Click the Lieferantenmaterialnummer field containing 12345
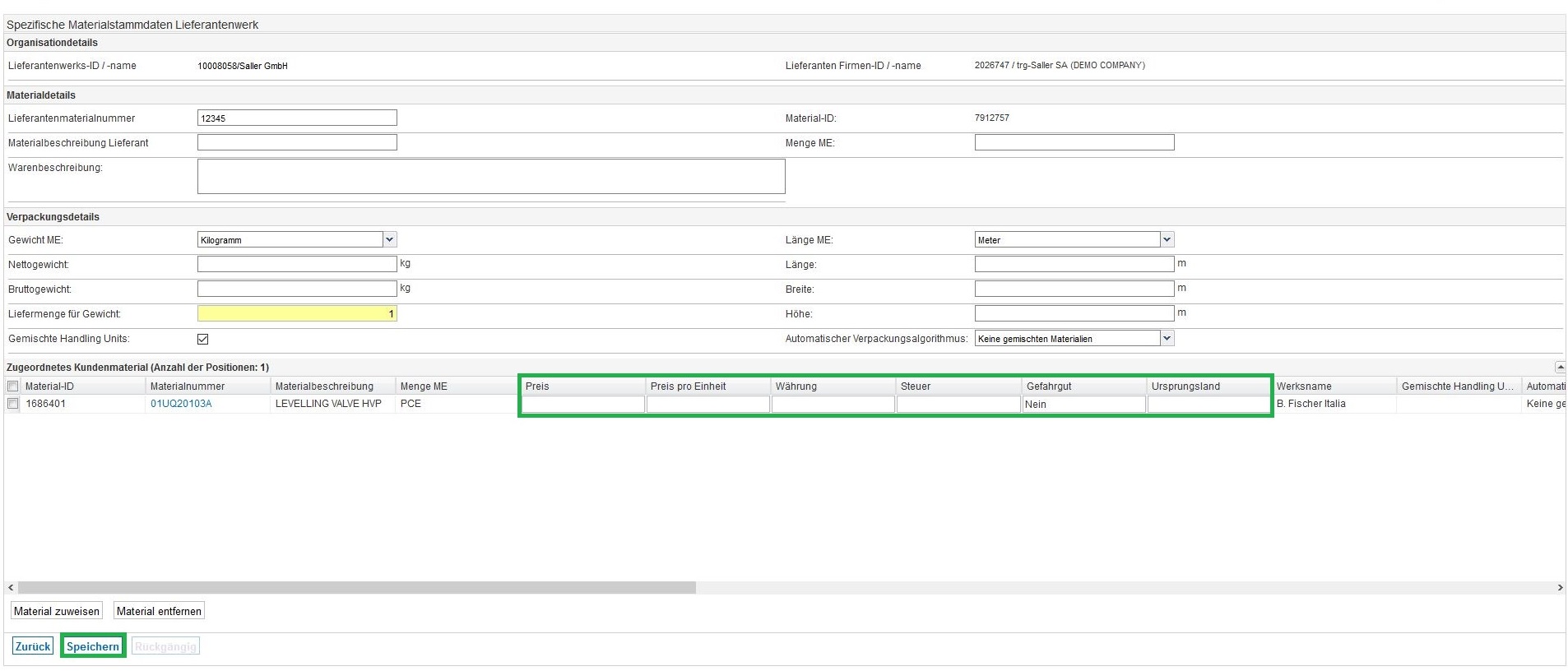The width and height of the screenshot is (1568, 671). click(297, 118)
